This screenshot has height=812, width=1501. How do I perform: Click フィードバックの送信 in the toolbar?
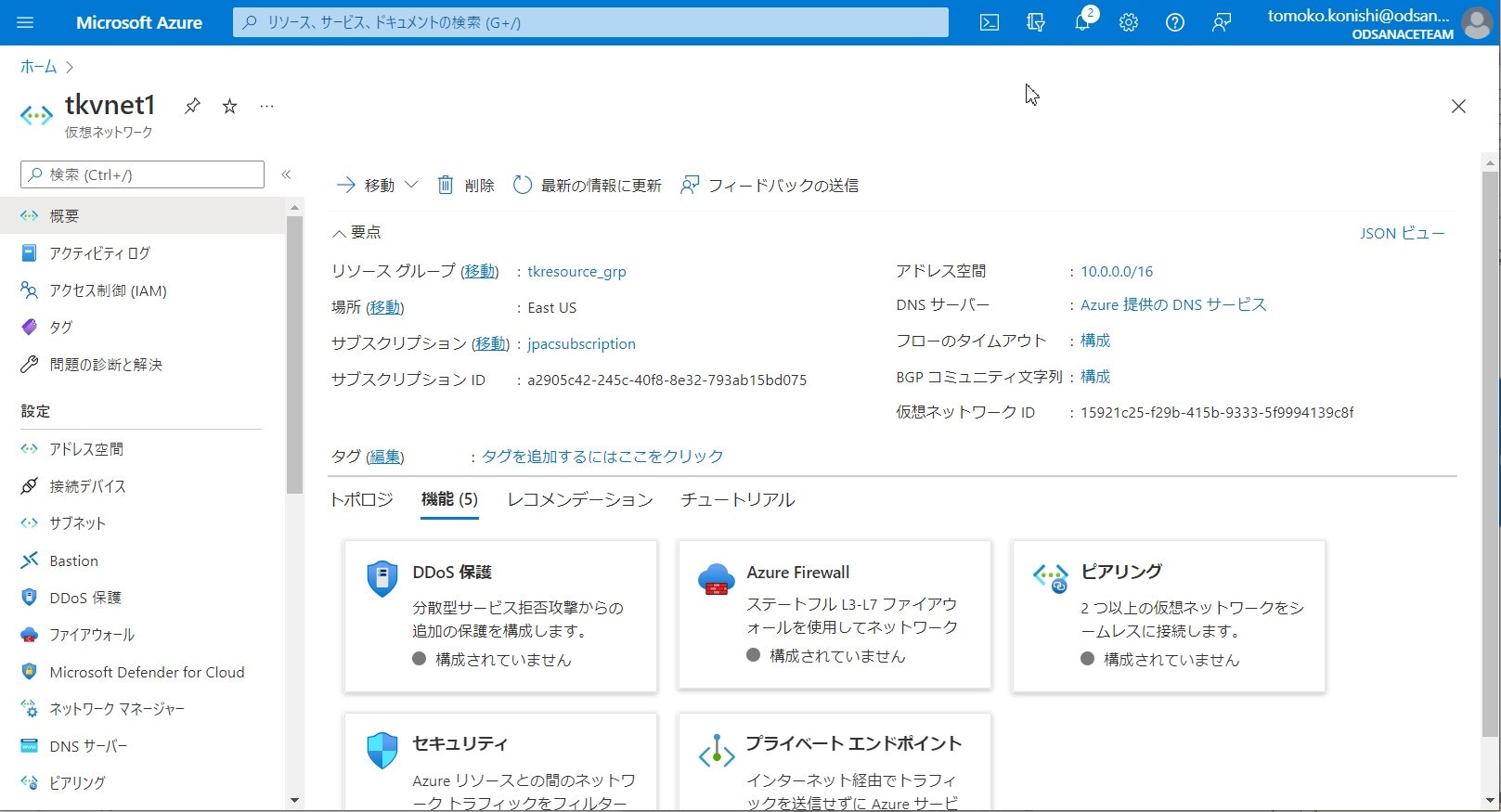770,185
